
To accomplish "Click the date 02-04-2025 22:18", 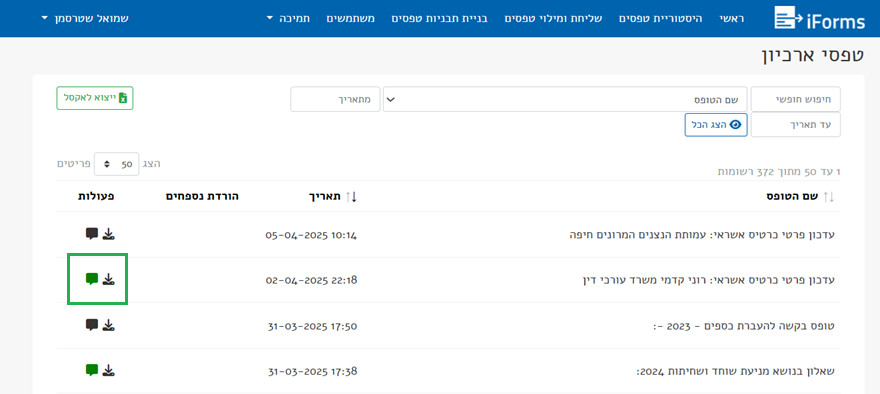I will [311, 280].
